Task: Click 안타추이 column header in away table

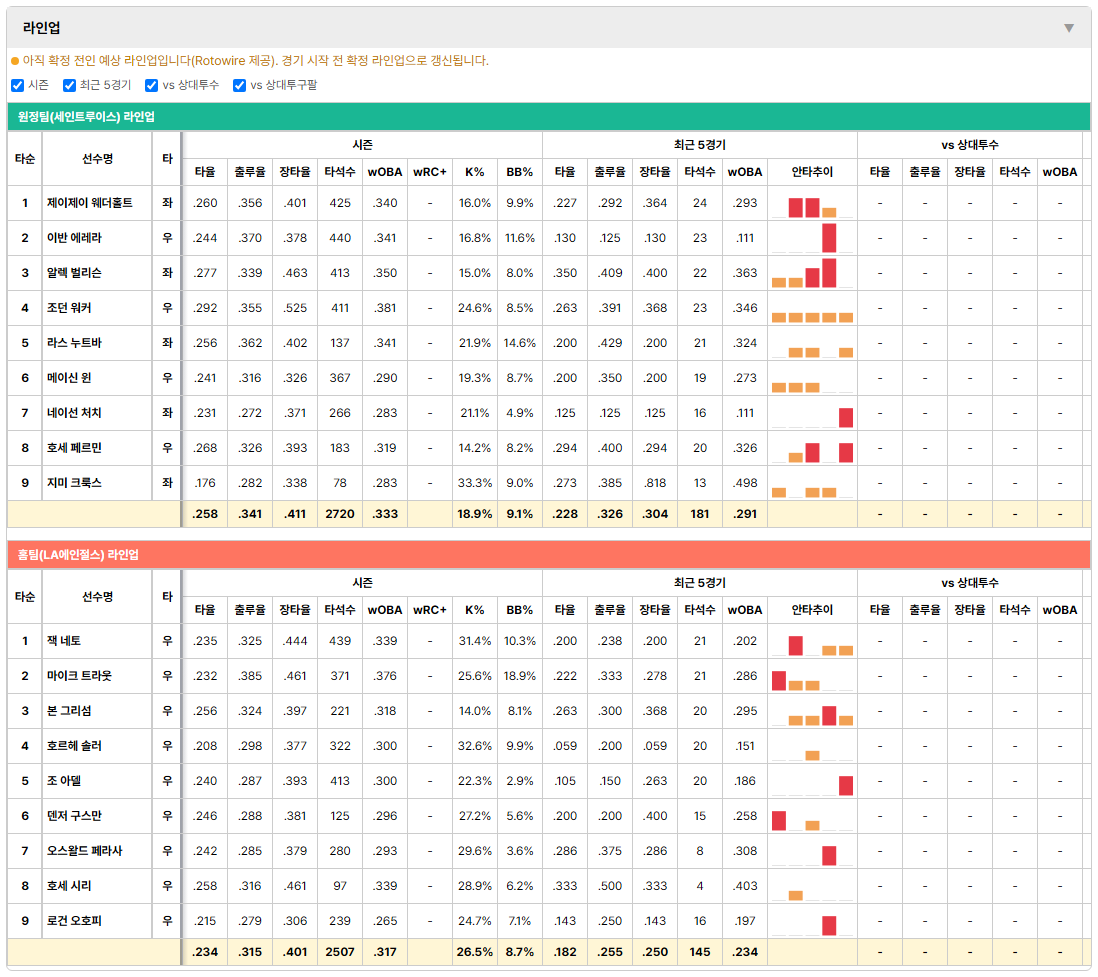Action: point(812,172)
